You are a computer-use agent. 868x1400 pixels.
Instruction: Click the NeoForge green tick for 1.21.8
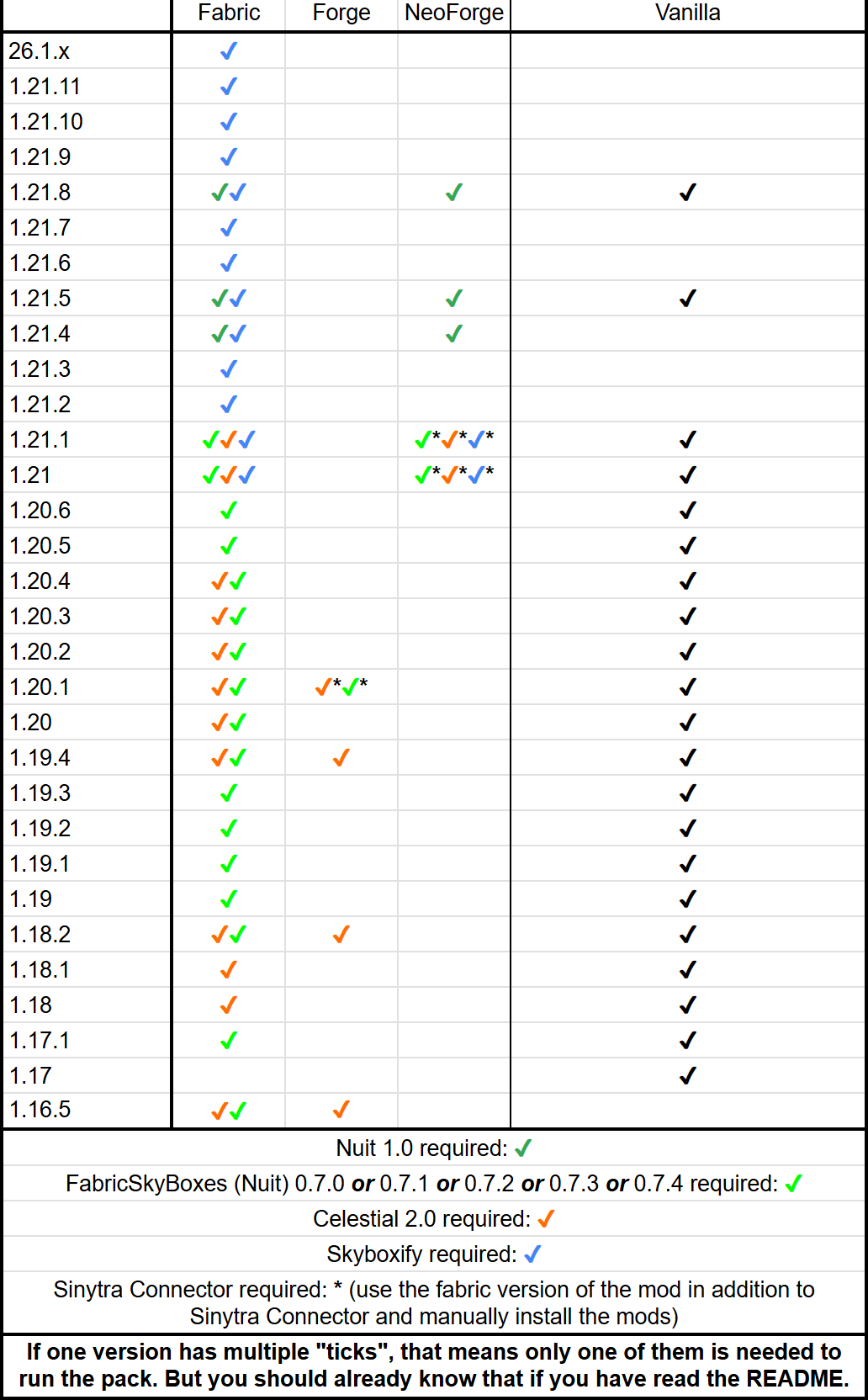pyautogui.click(x=454, y=193)
